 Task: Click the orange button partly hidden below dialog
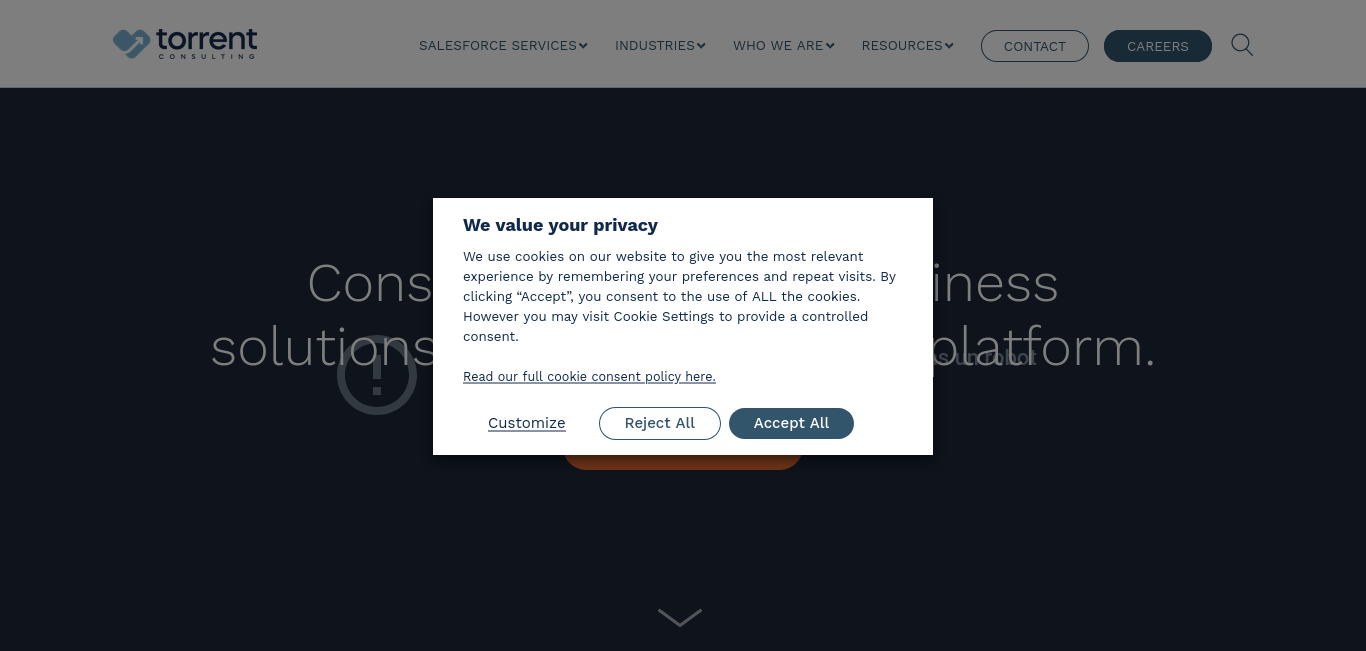click(x=683, y=462)
